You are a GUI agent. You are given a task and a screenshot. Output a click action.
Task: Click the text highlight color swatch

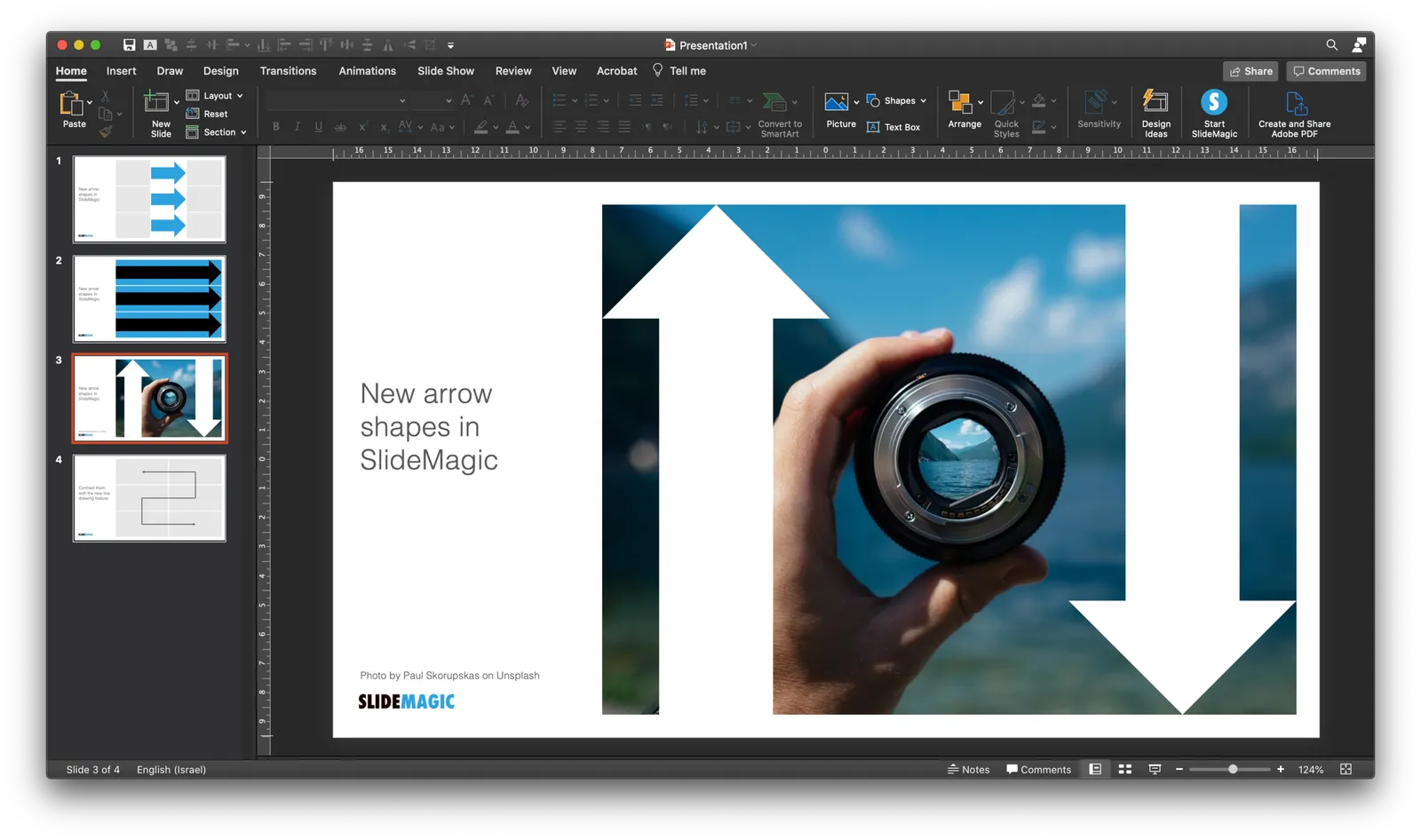480,127
